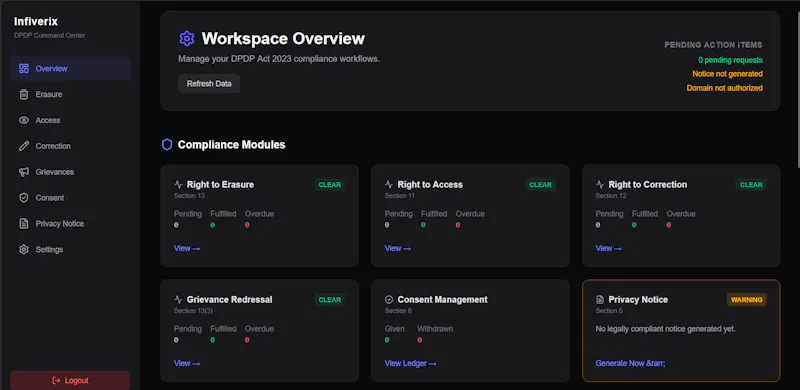The image size is (800, 390).
Task: Click the Compliance Modules heading
Action: tap(231, 145)
